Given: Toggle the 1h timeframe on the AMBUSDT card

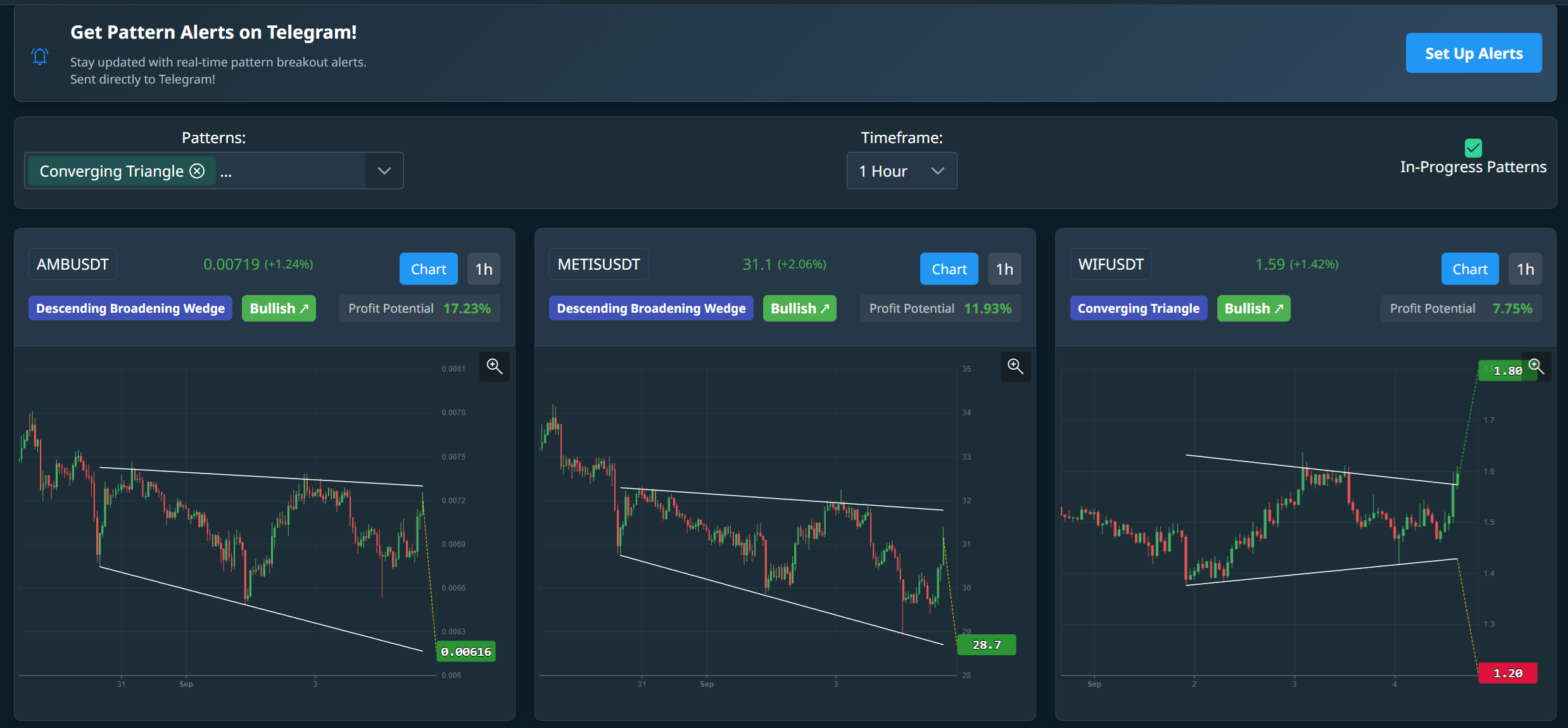Looking at the screenshot, I should [483, 268].
